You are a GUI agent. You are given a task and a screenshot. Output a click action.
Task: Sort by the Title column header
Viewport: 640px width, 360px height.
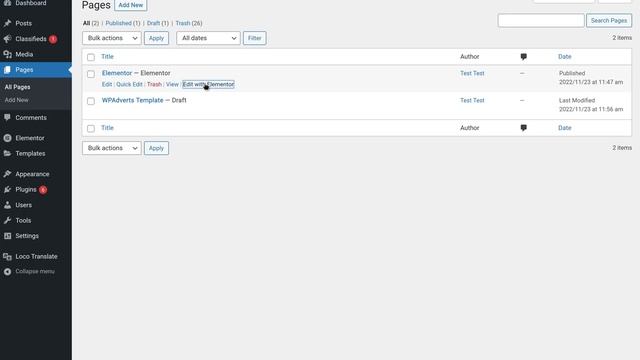[107, 57]
